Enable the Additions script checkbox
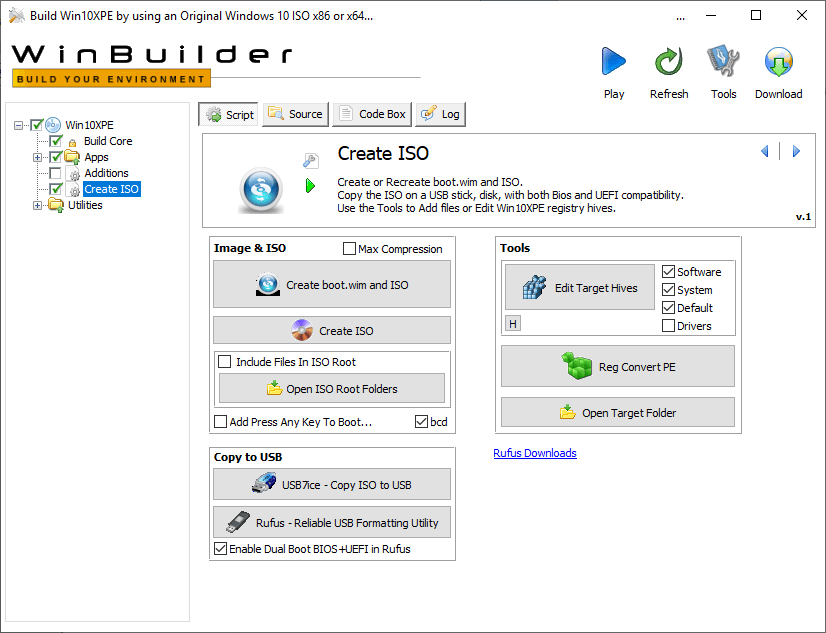Image resolution: width=826 pixels, height=633 pixels. (55, 173)
